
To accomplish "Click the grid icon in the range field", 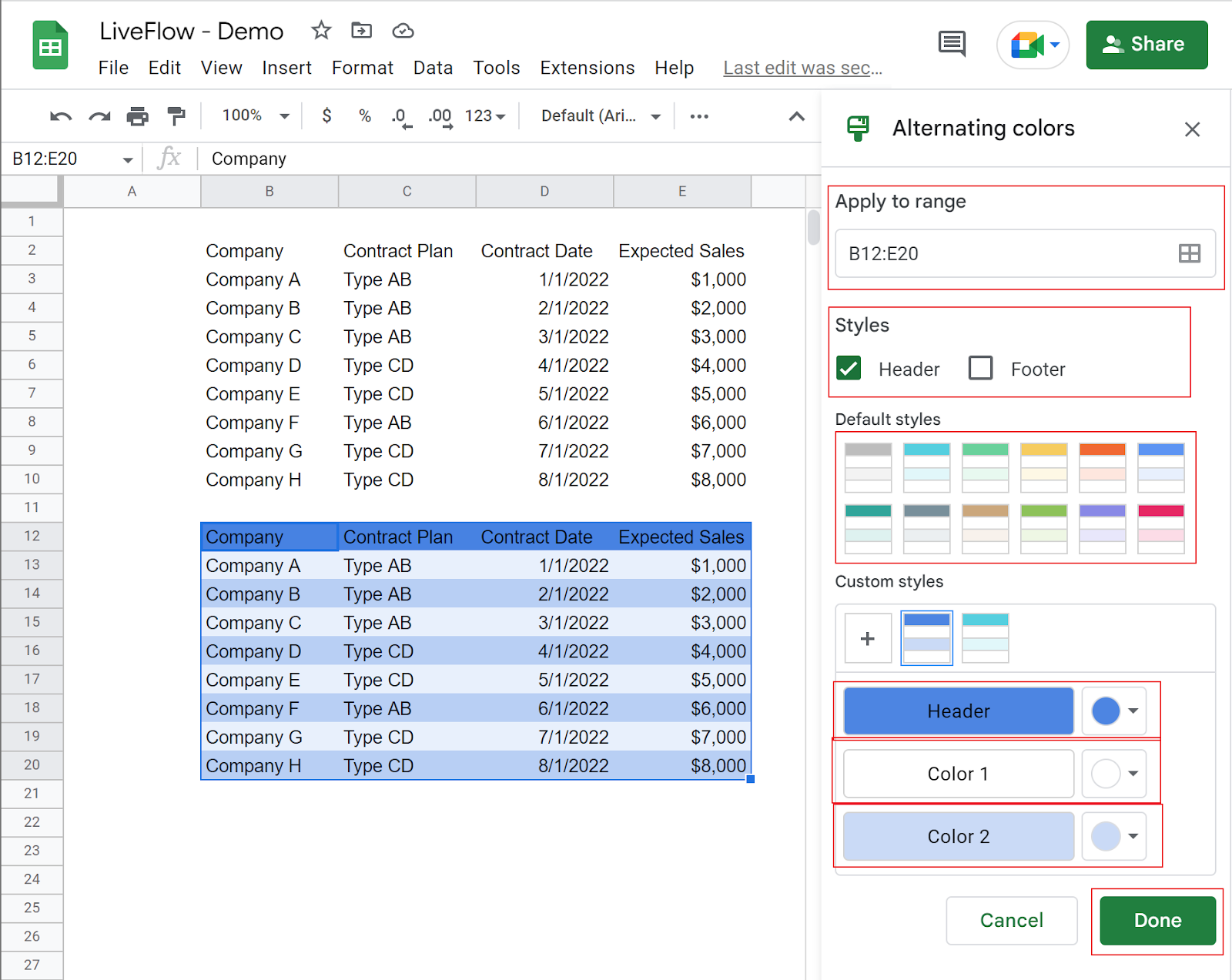I will point(1190,253).
